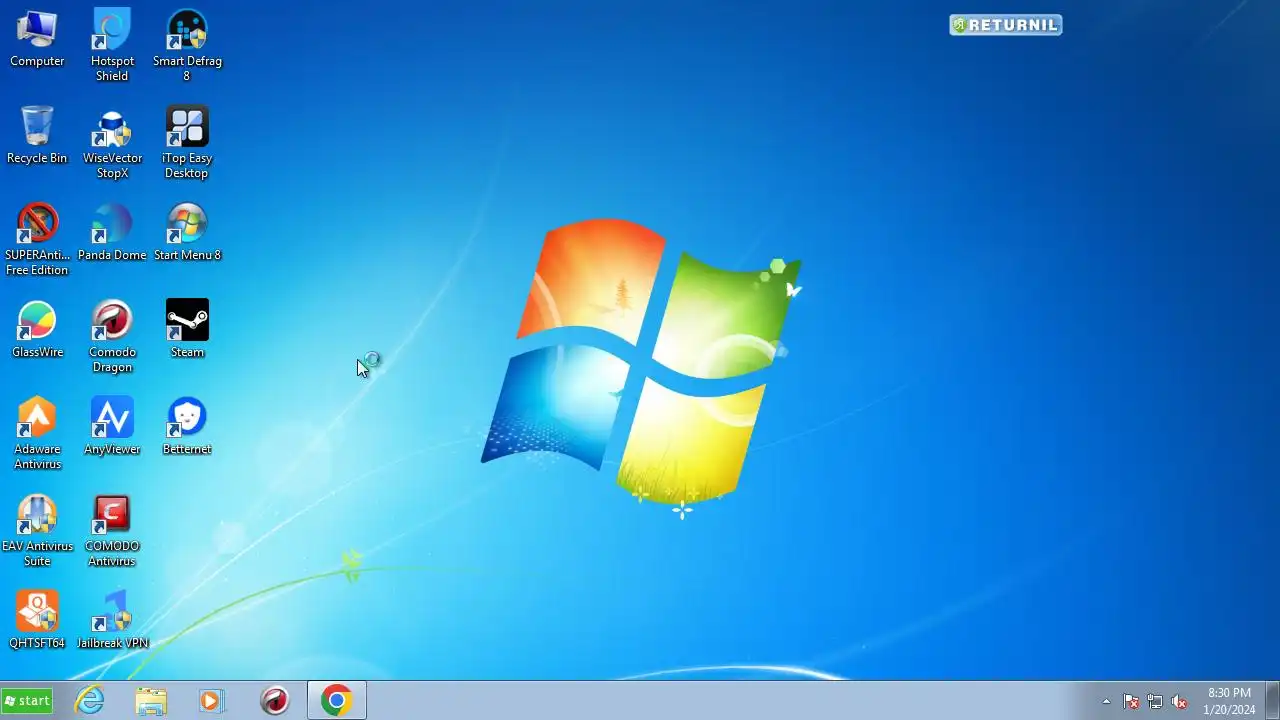The image size is (1280, 720).
Task: Click Show desktop button at taskbar end
Action: pyautogui.click(x=1273, y=701)
